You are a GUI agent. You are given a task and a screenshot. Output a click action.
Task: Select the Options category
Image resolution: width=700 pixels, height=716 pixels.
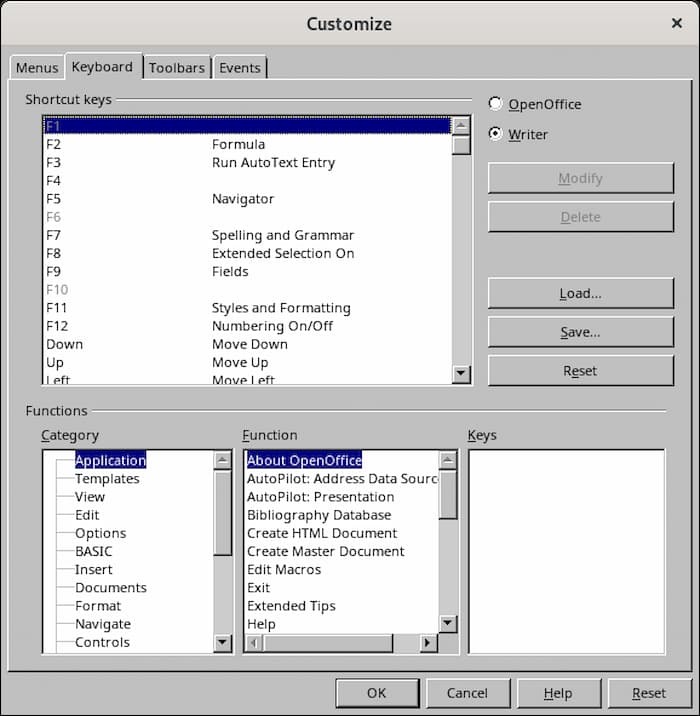click(x=100, y=533)
